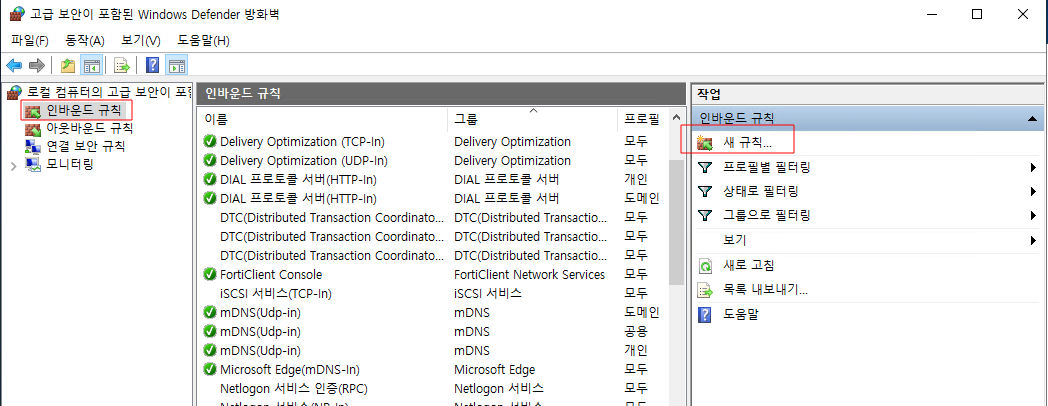The image size is (1048, 406).
Task: Click the Back arrow toolbar icon
Action: [x=14, y=65]
